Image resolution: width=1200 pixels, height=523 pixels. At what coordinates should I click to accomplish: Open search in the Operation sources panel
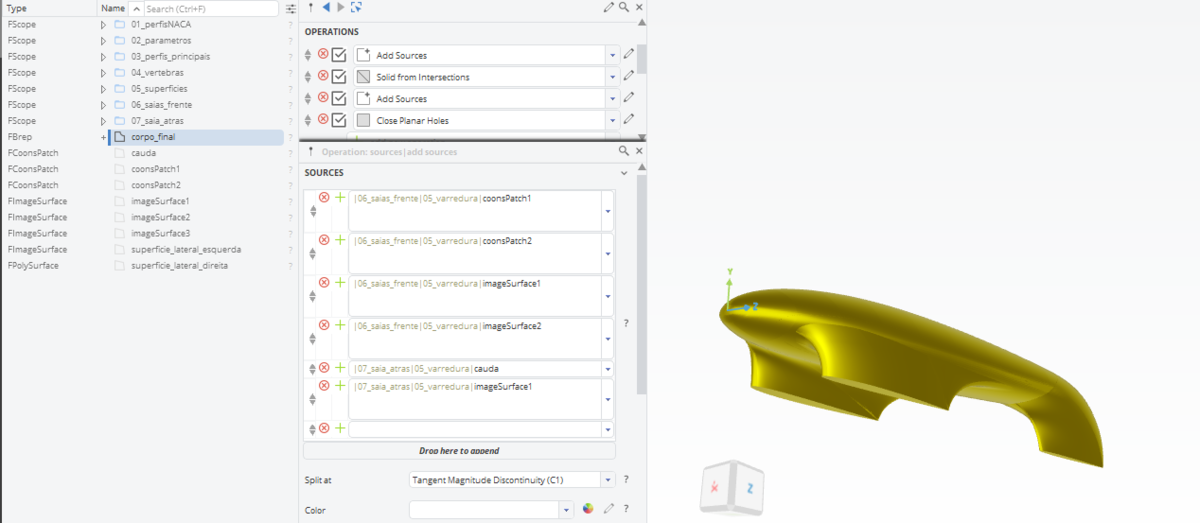coord(624,151)
